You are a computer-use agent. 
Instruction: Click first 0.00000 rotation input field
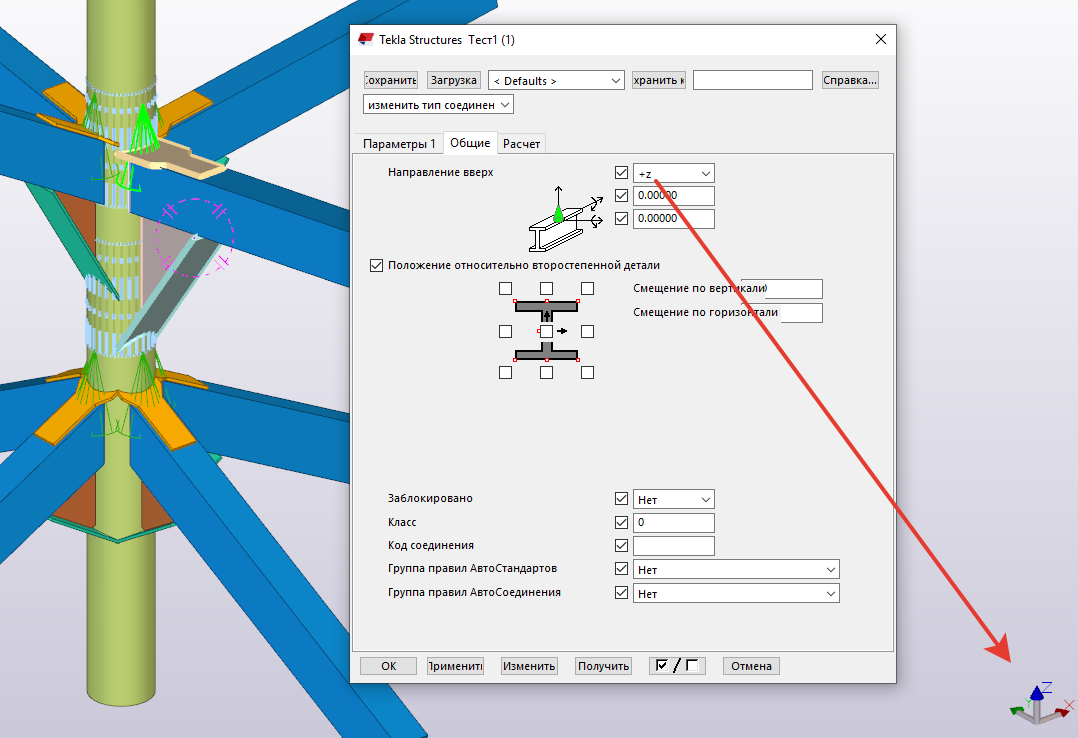[x=674, y=196]
